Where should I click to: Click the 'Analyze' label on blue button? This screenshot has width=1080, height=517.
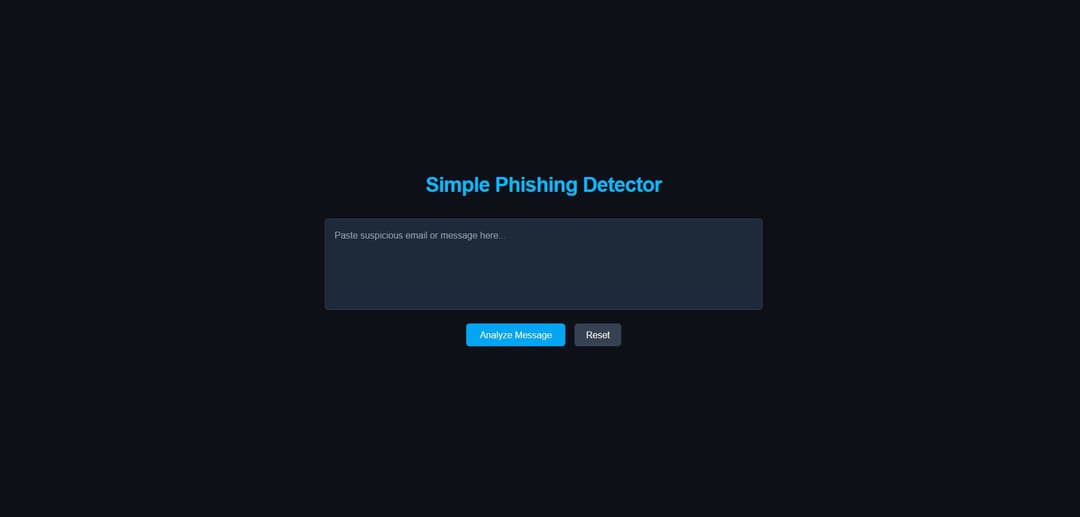(x=497, y=335)
